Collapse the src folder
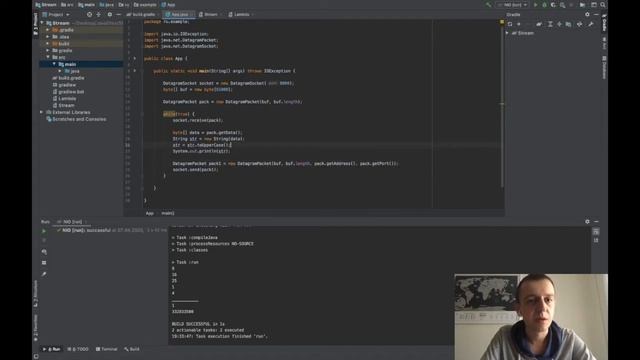Image resolution: width=640 pixels, height=360 pixels. tap(48, 57)
